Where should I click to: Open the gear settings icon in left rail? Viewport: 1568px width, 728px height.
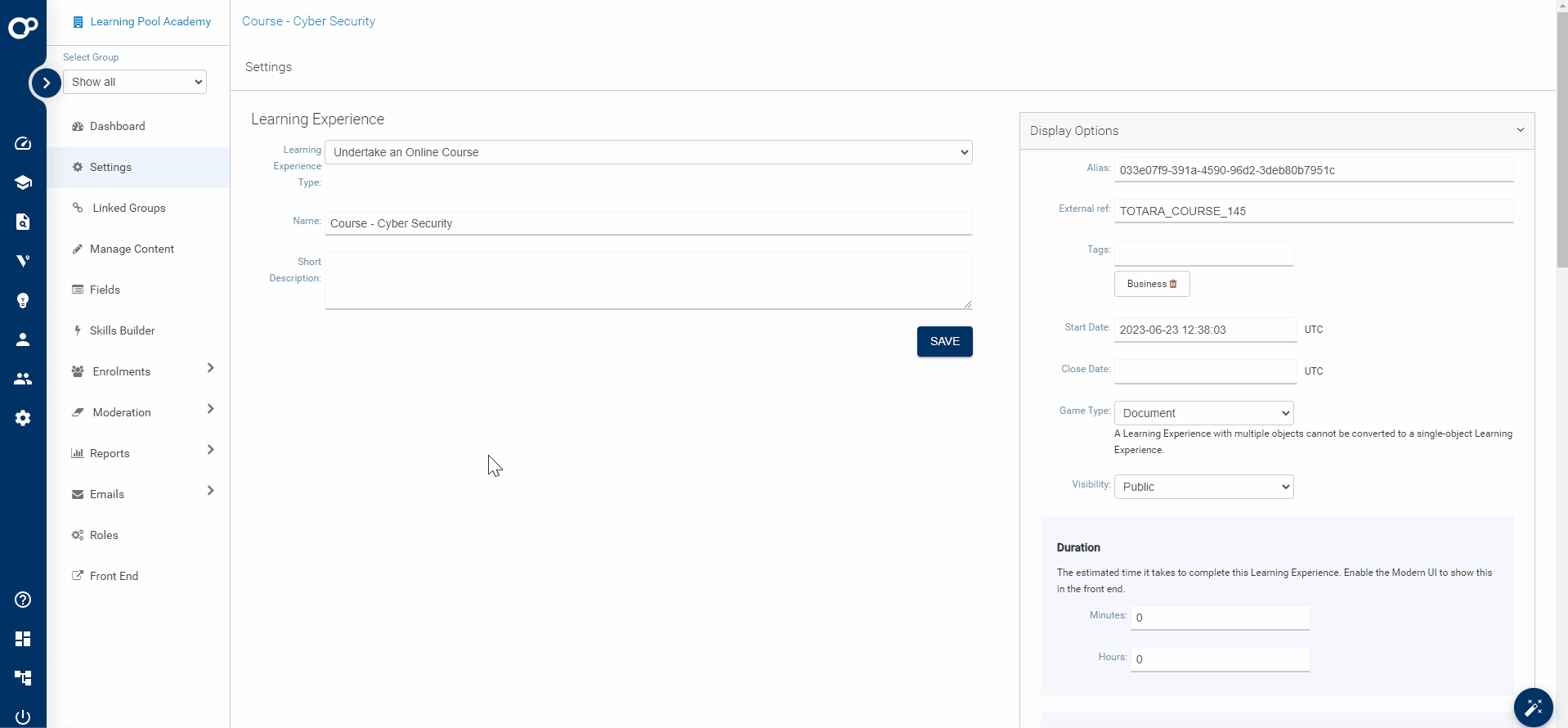23,418
